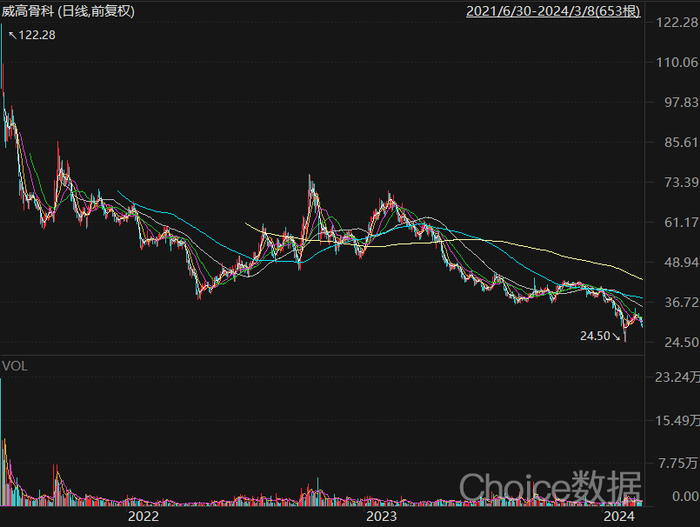The image size is (700, 527).
Task: Click the 15.49万 volume axis value
Action: [677, 420]
